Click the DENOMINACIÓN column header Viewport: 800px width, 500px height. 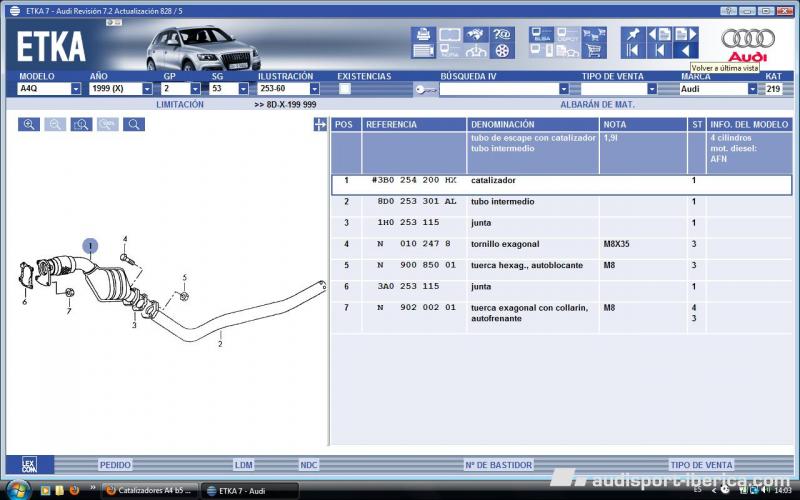[533, 124]
